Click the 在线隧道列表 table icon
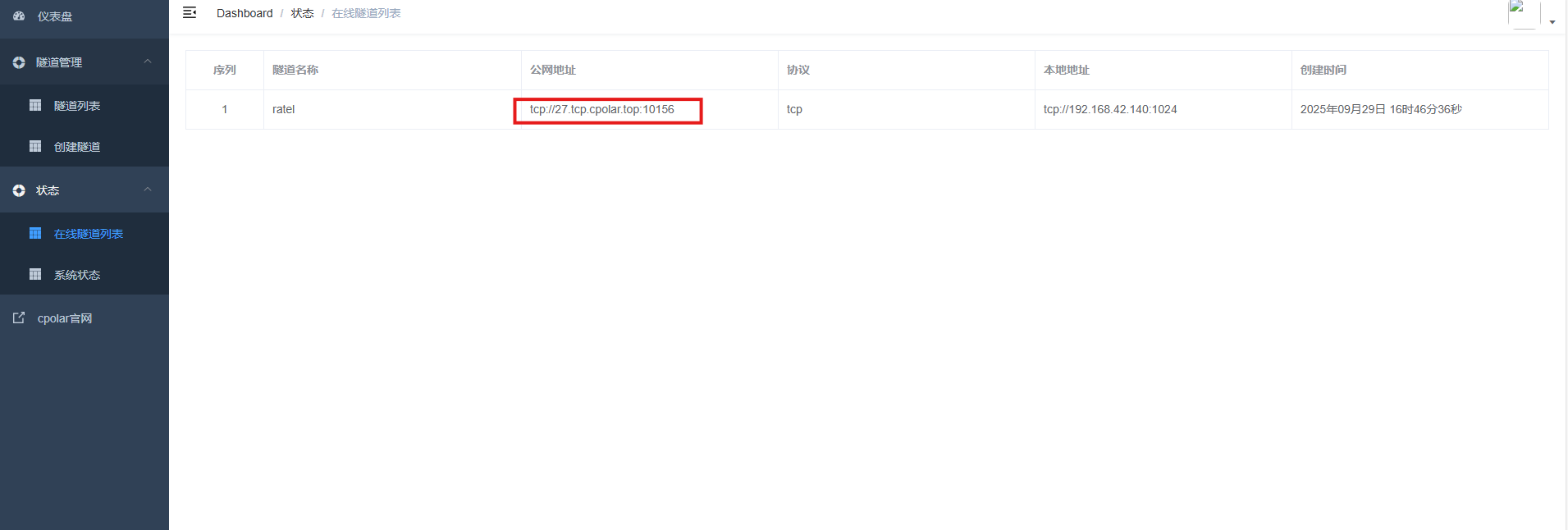 click(35, 233)
